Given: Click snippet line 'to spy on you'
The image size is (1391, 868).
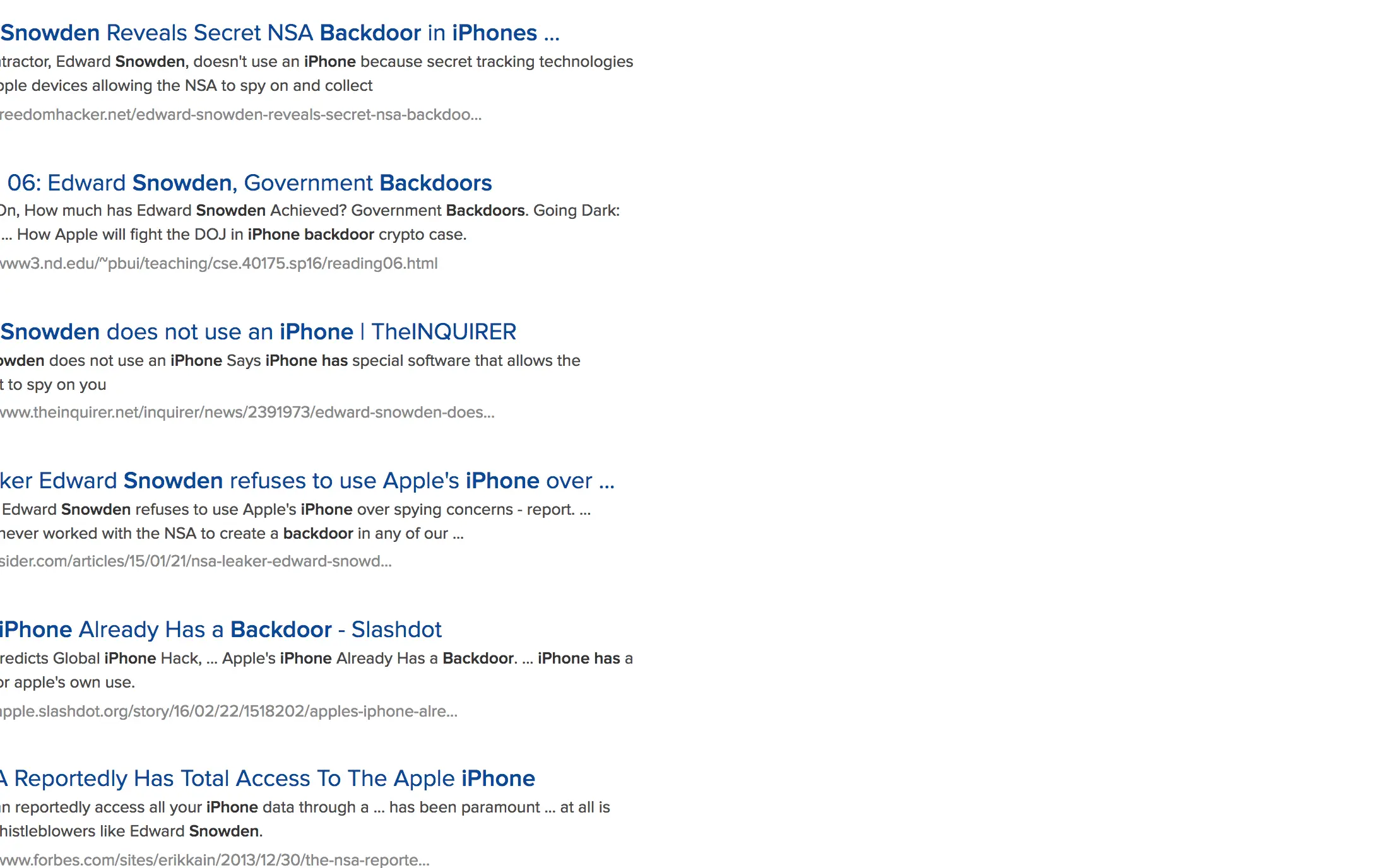Looking at the screenshot, I should (x=56, y=385).
